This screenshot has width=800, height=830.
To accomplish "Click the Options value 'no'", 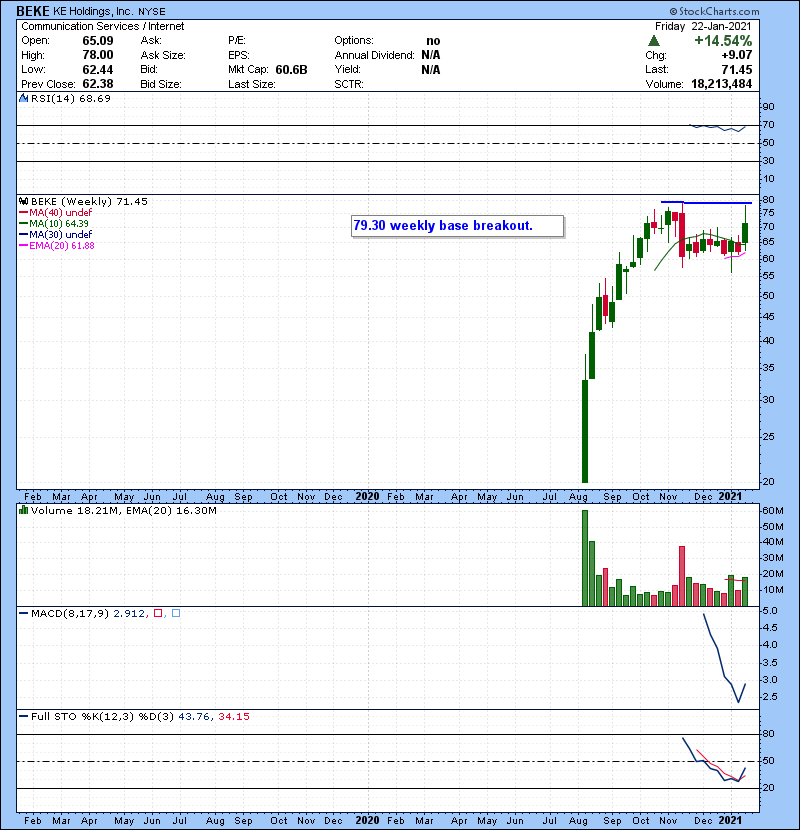I will tap(433, 41).
